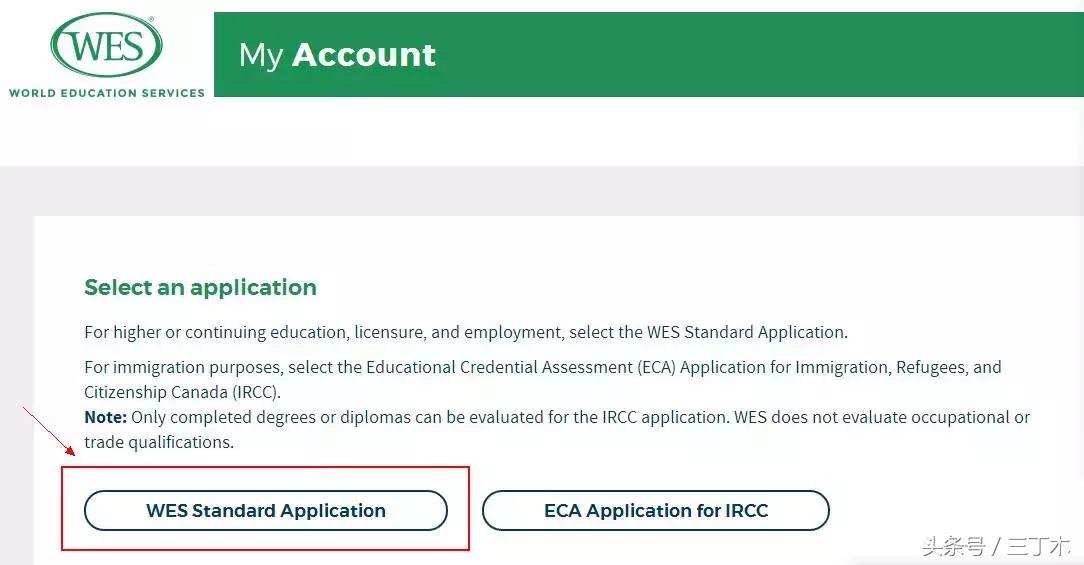This screenshot has width=1084, height=565.
Task: Click the Citizenship Canada (IRCC) text line
Action: pyautogui.click(x=182, y=392)
